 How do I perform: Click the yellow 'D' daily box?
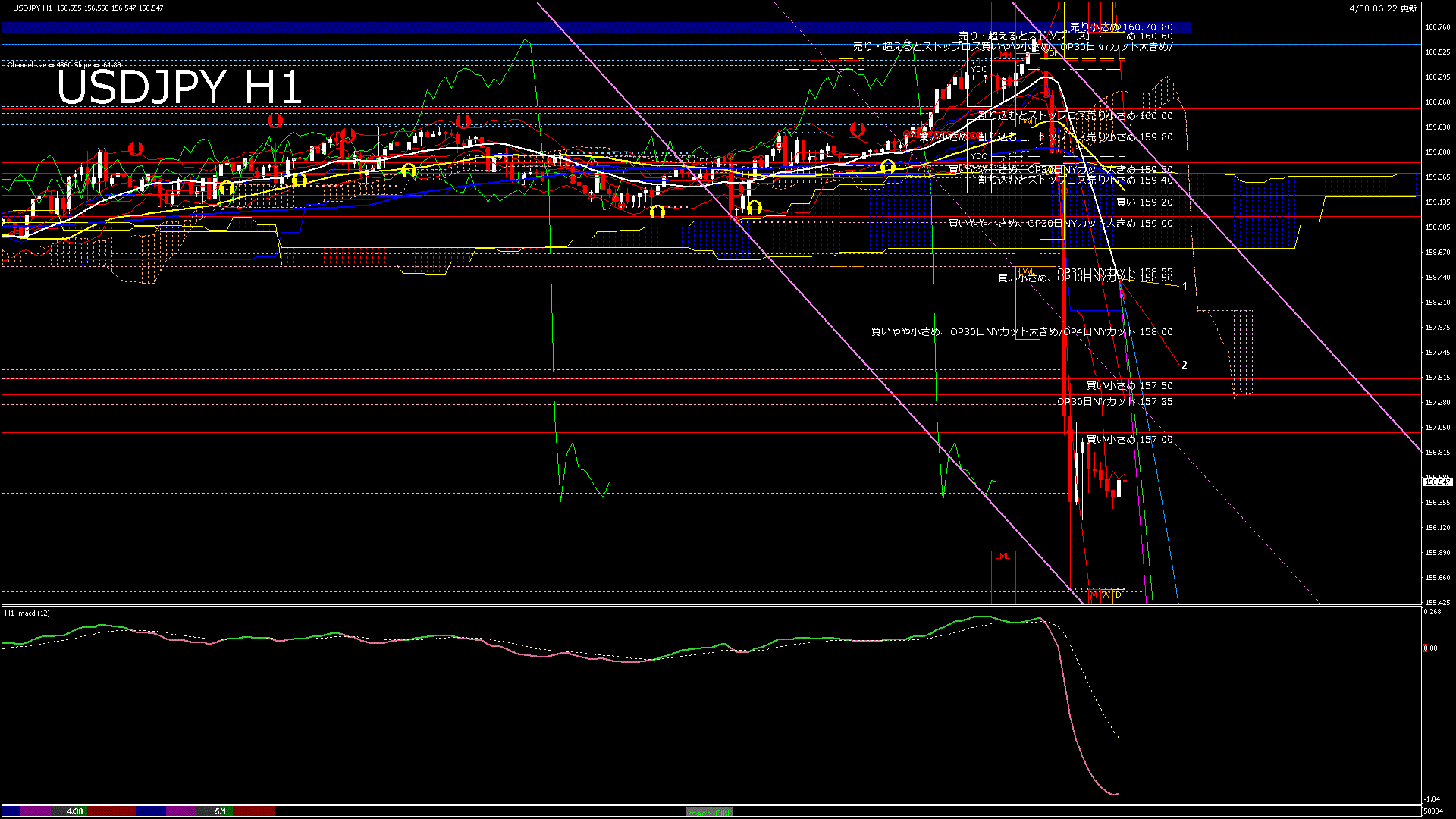pyautogui.click(x=1119, y=595)
